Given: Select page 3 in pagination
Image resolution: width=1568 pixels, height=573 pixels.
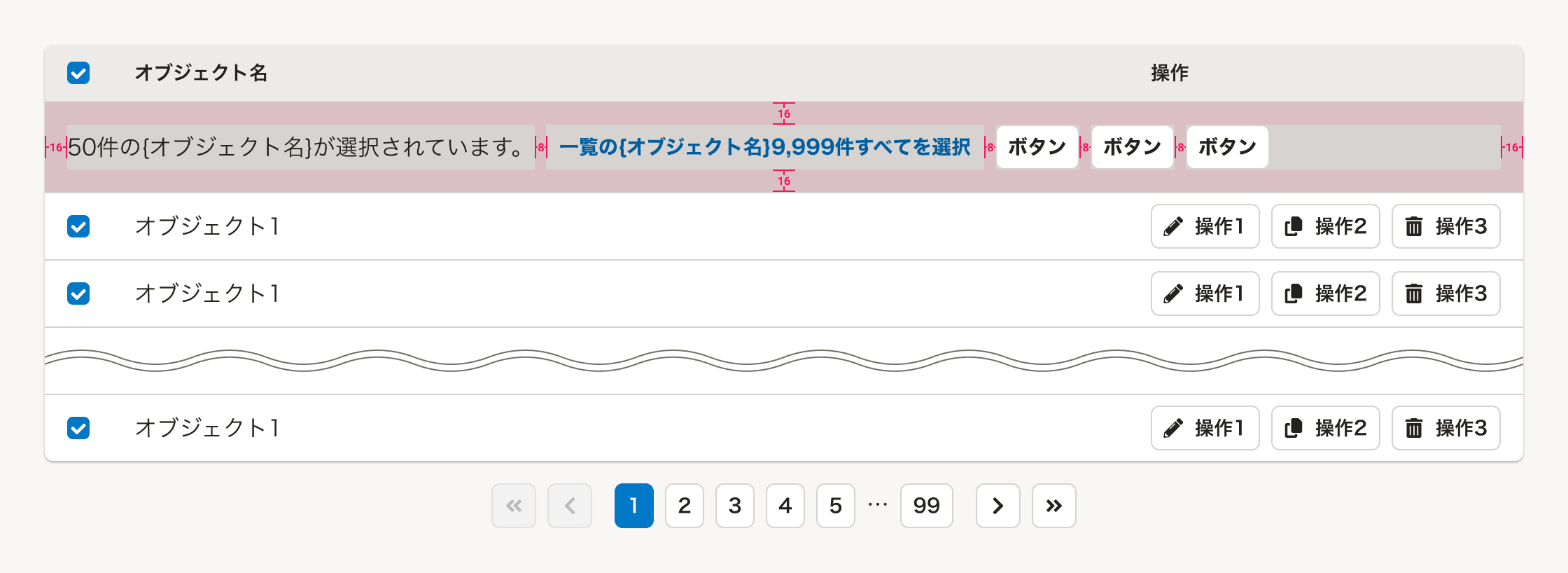Looking at the screenshot, I should tap(734, 506).
